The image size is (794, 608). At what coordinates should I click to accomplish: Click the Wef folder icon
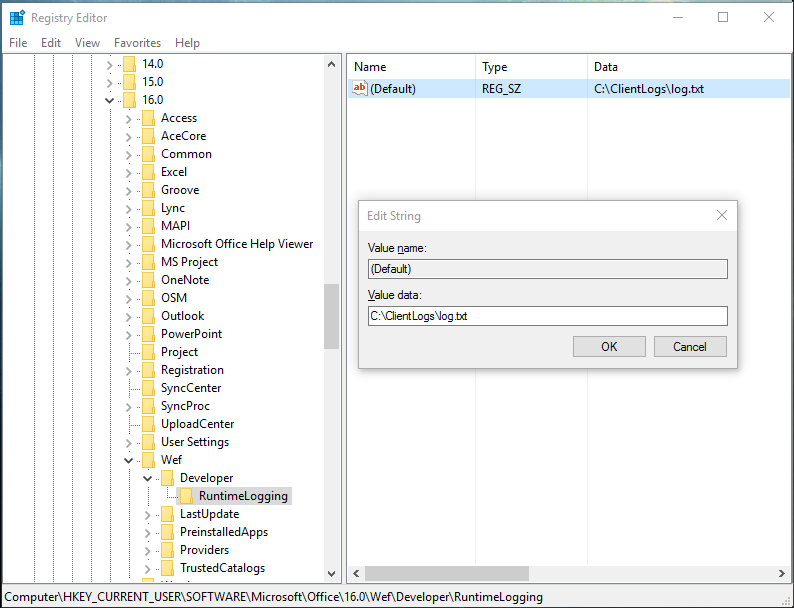click(x=148, y=460)
